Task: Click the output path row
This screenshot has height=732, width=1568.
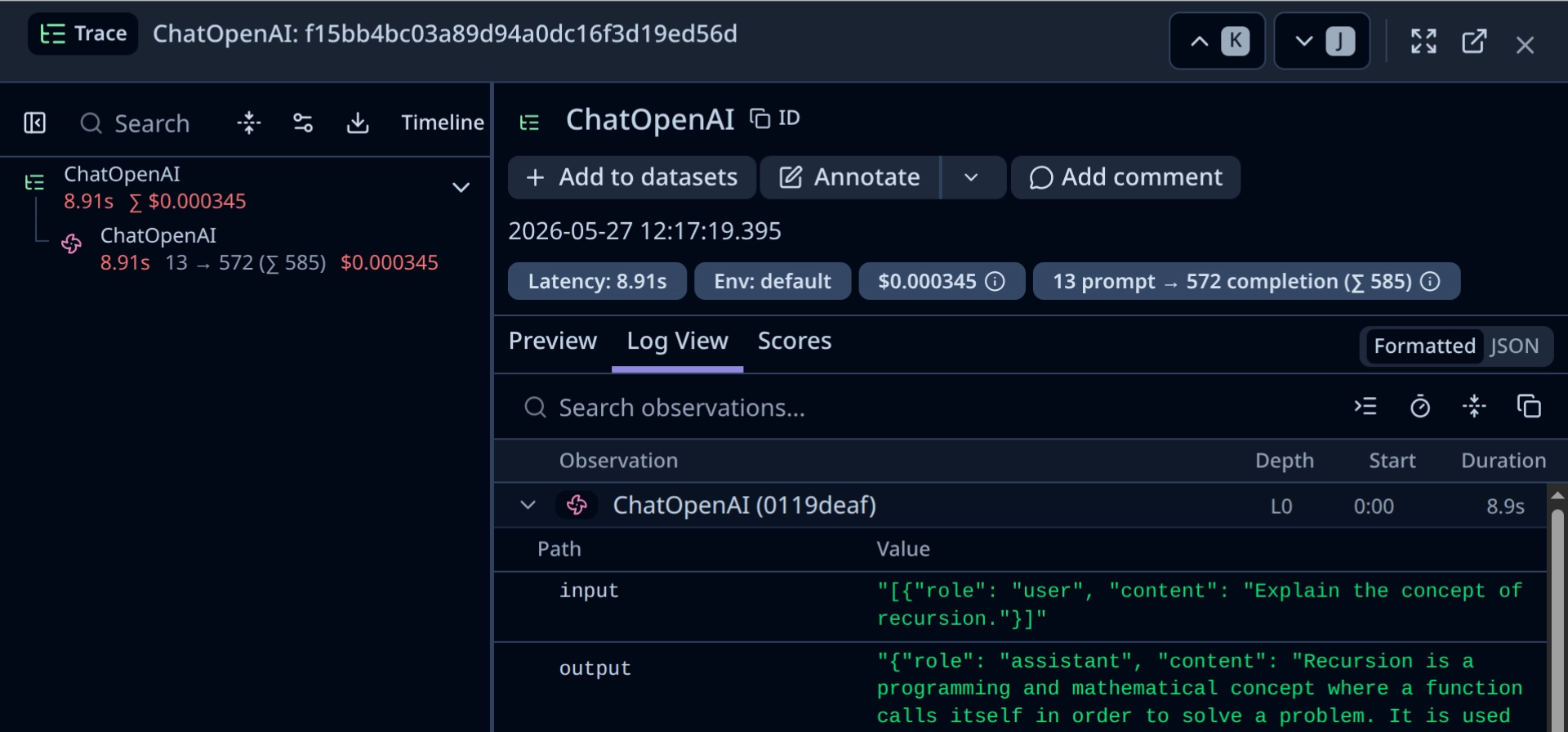Action: (1020, 688)
